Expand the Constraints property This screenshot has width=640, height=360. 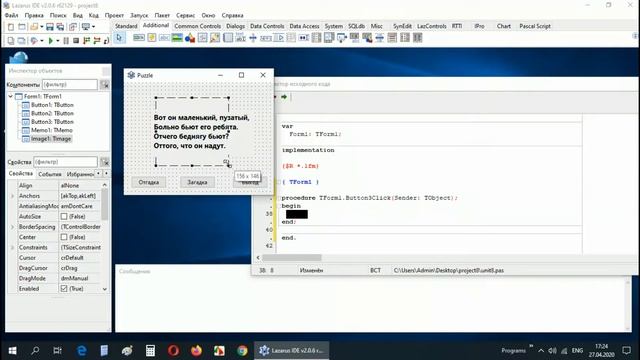[12, 247]
